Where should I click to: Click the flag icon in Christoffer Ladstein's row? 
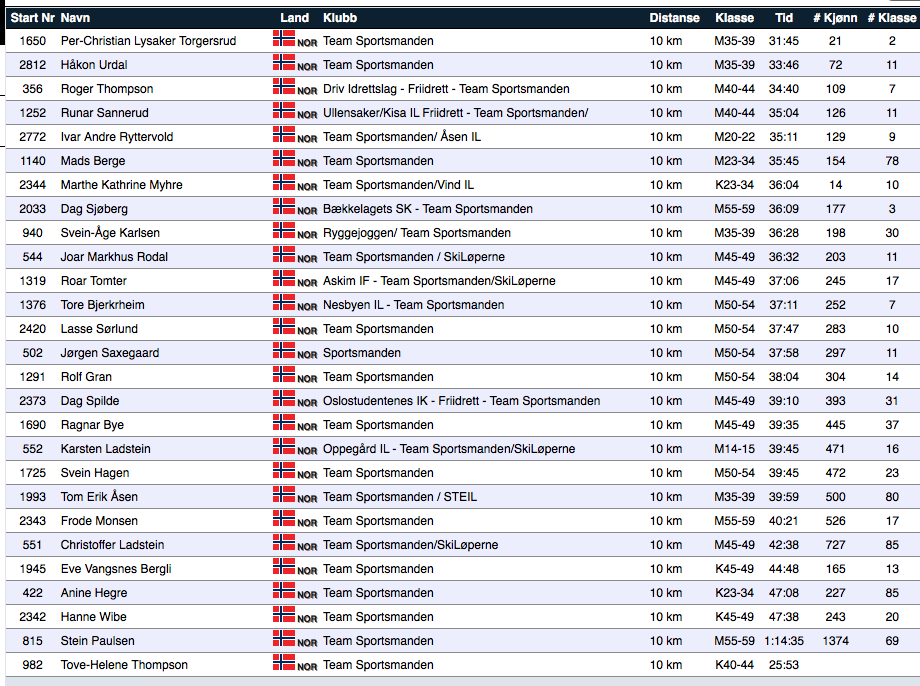pyautogui.click(x=284, y=543)
